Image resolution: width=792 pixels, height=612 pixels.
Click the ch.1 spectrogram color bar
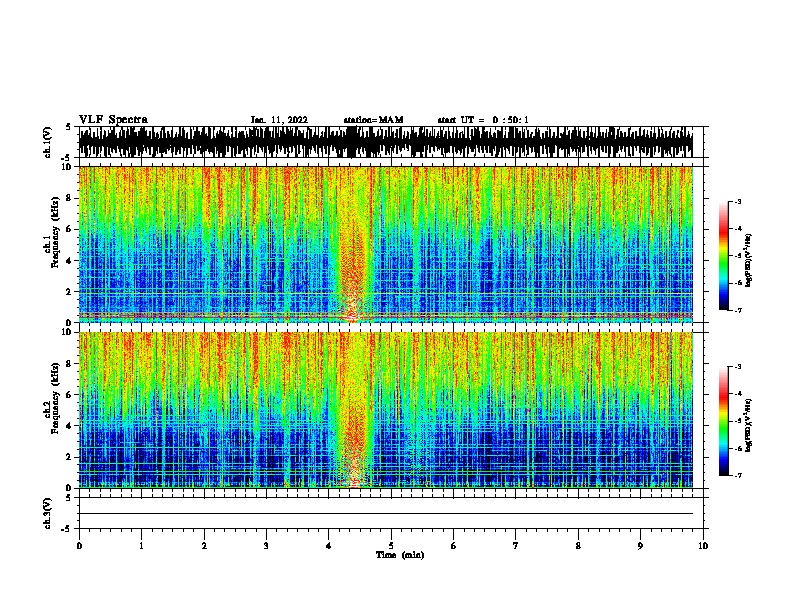[723, 256]
